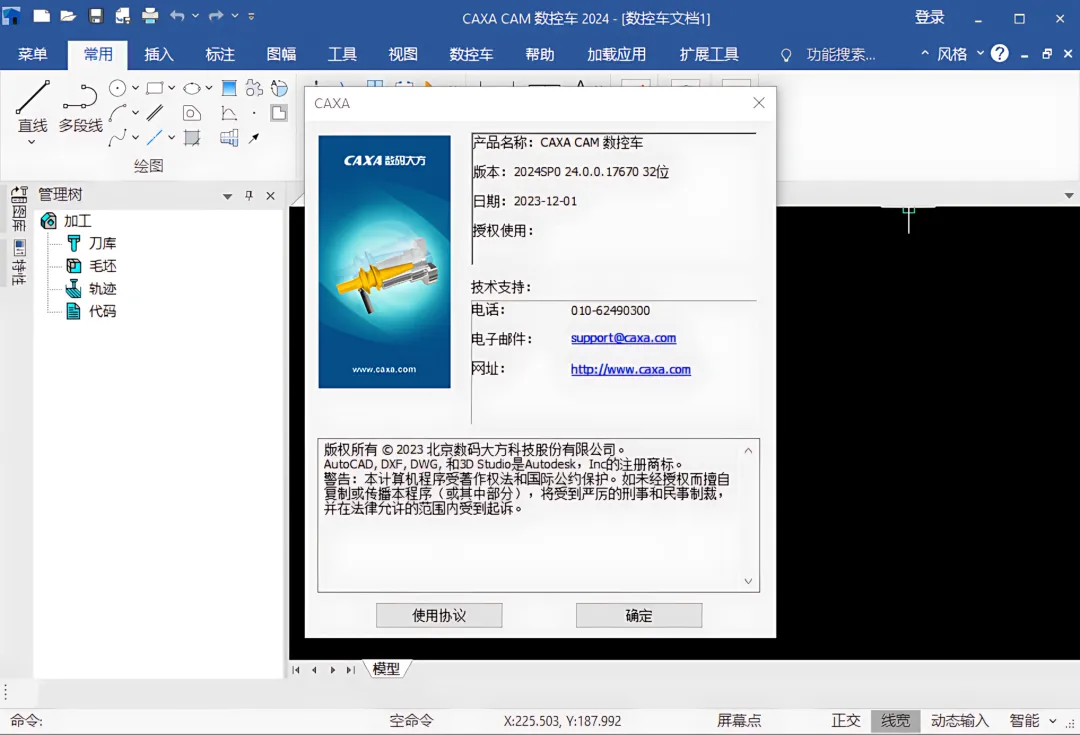
Task: Select the 多段线 polyline tool
Action: pyautogui.click(x=81, y=107)
